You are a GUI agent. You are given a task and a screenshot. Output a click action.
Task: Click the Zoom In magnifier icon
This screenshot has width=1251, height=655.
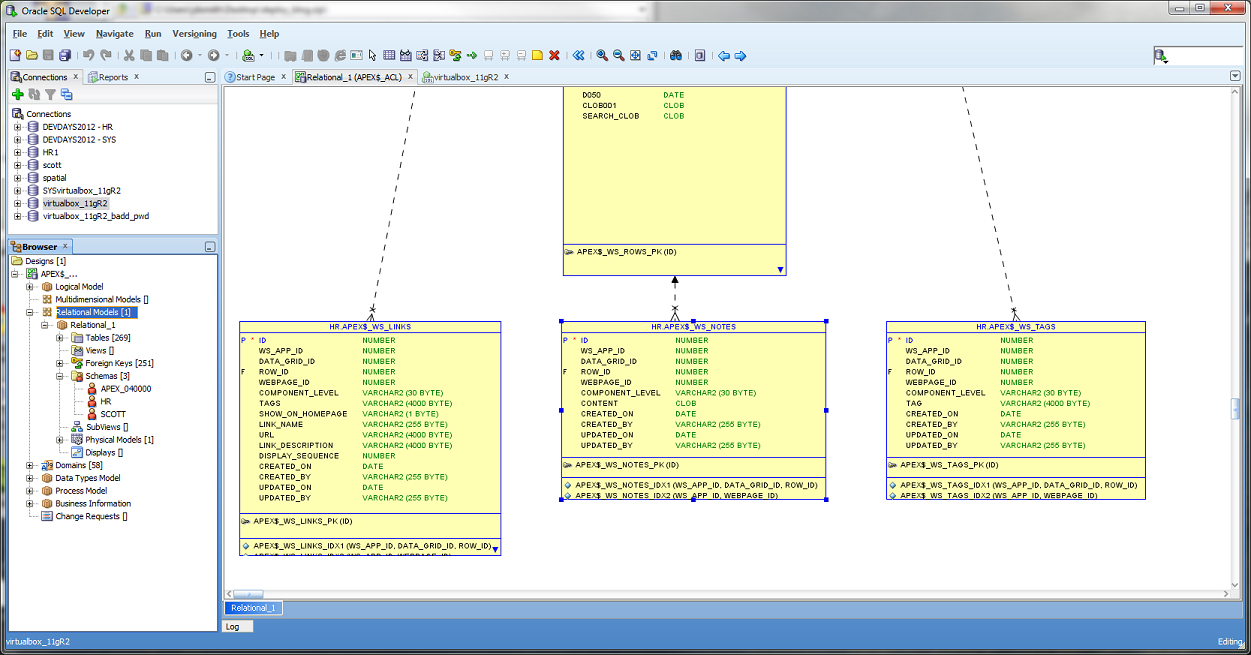pos(602,55)
